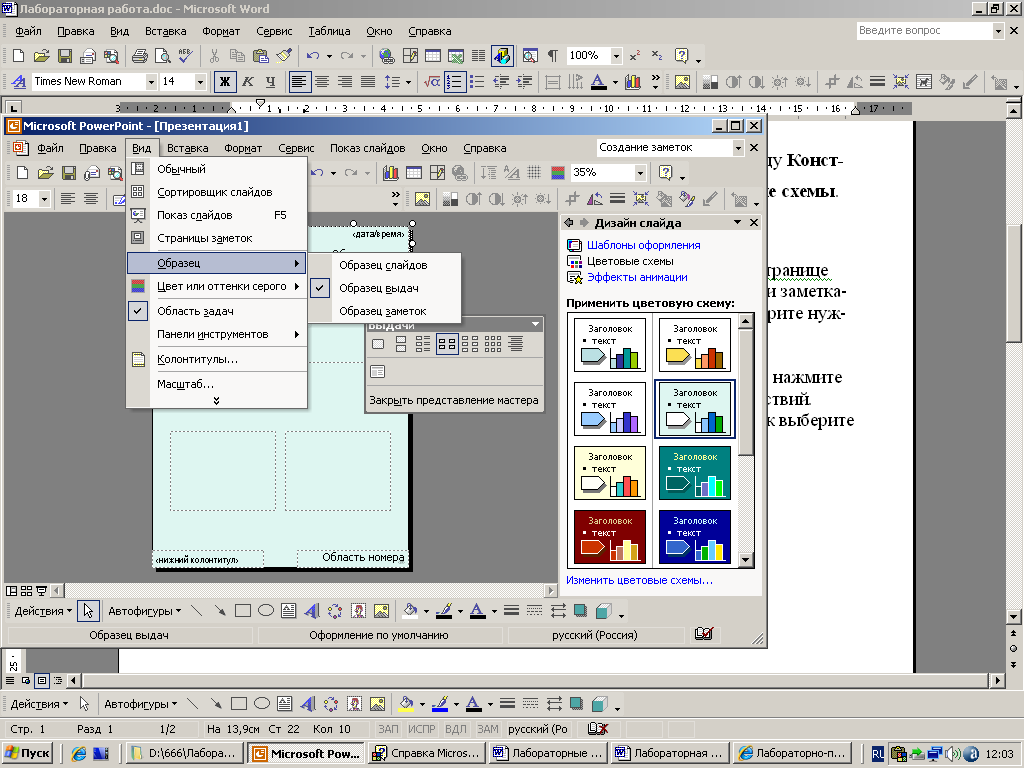Click Rectangle tool in PowerPoint drawing toolbar
This screenshot has height=768, width=1024.
pos(242,611)
